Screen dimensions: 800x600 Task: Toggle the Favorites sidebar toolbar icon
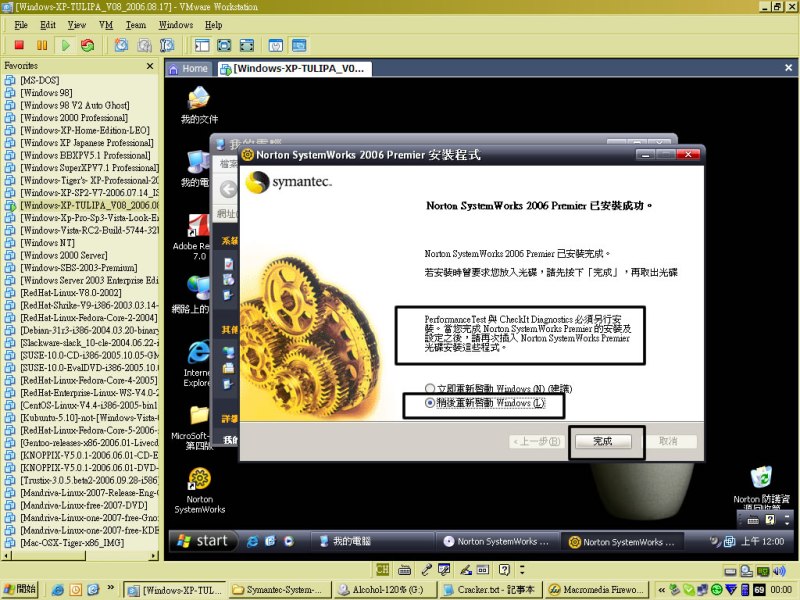click(202, 45)
